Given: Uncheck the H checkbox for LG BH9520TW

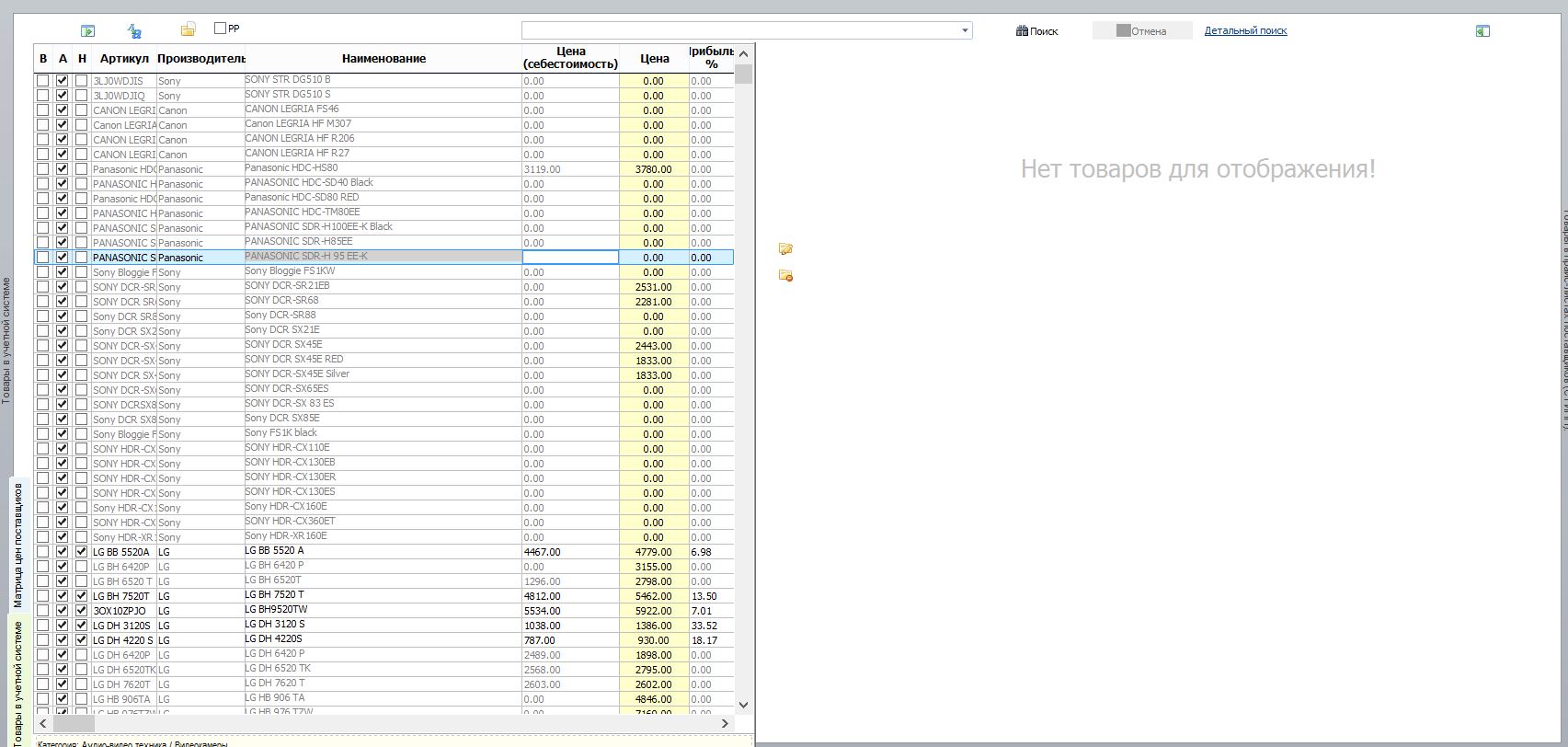Looking at the screenshot, I should (81, 611).
